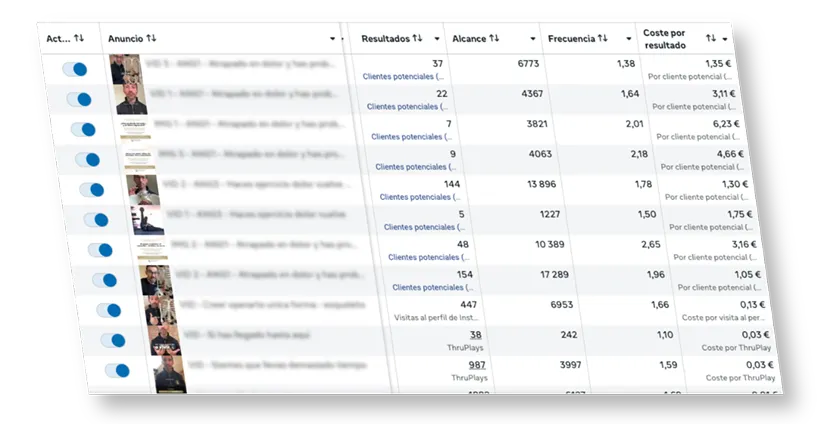
Task: Open thumbnail of ad with 447 visits
Action: pos(160,310)
